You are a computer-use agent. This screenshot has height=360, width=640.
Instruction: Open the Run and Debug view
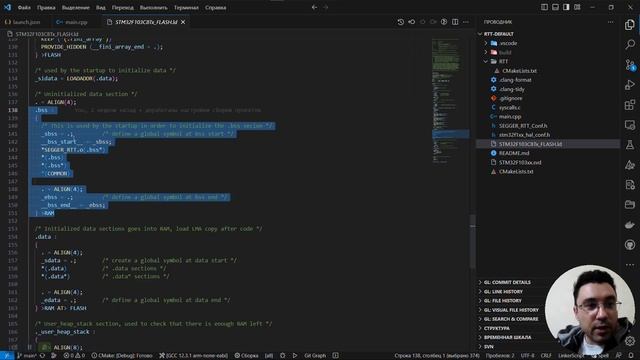pos(630,85)
